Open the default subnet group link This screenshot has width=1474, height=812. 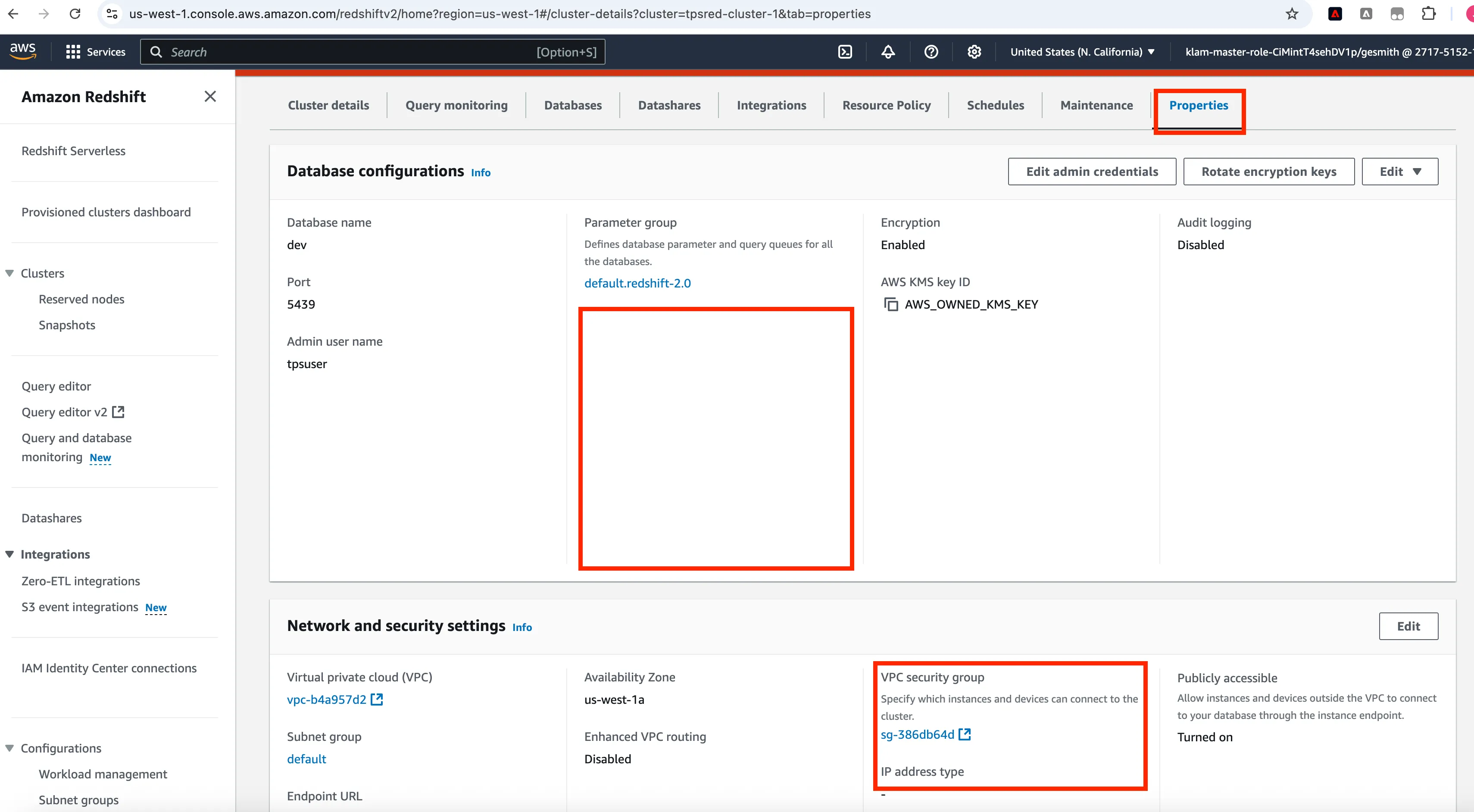[307, 759]
